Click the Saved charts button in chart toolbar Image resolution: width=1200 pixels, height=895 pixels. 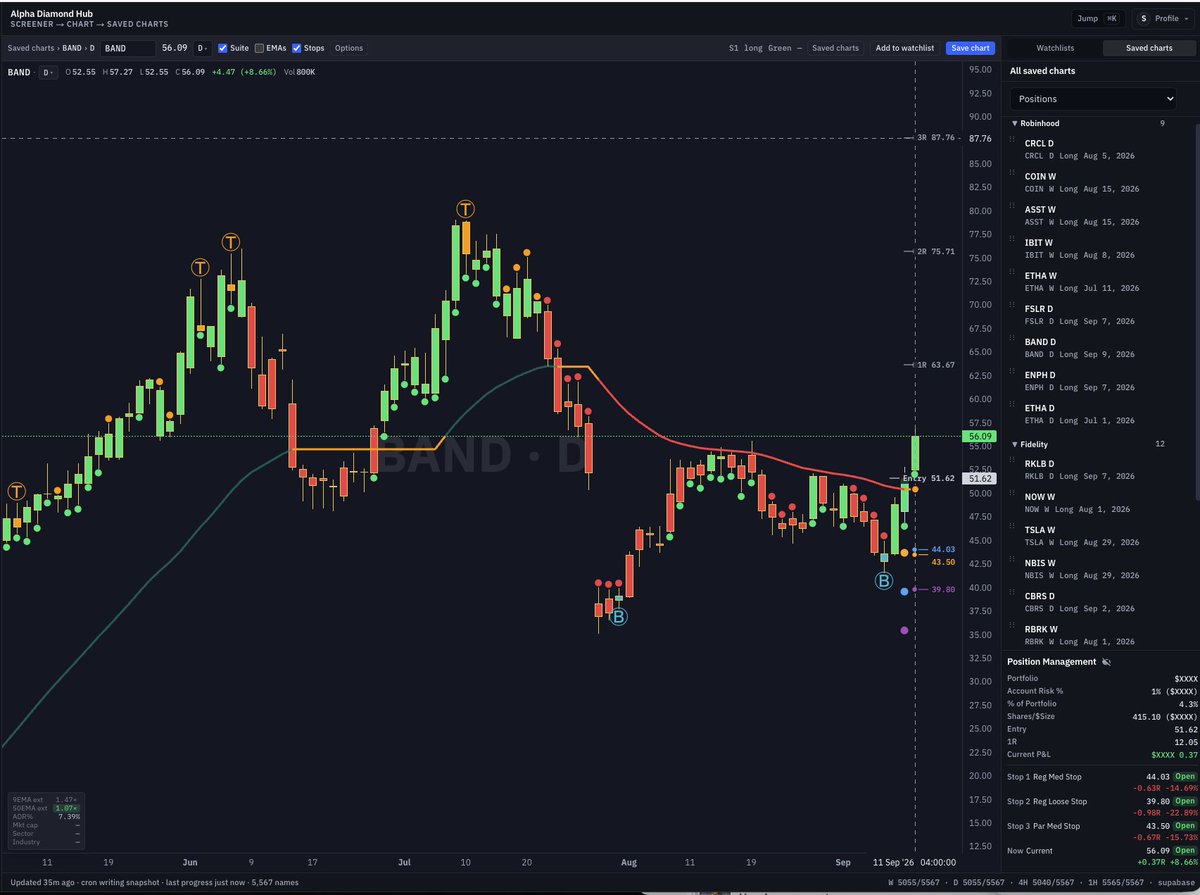835,48
